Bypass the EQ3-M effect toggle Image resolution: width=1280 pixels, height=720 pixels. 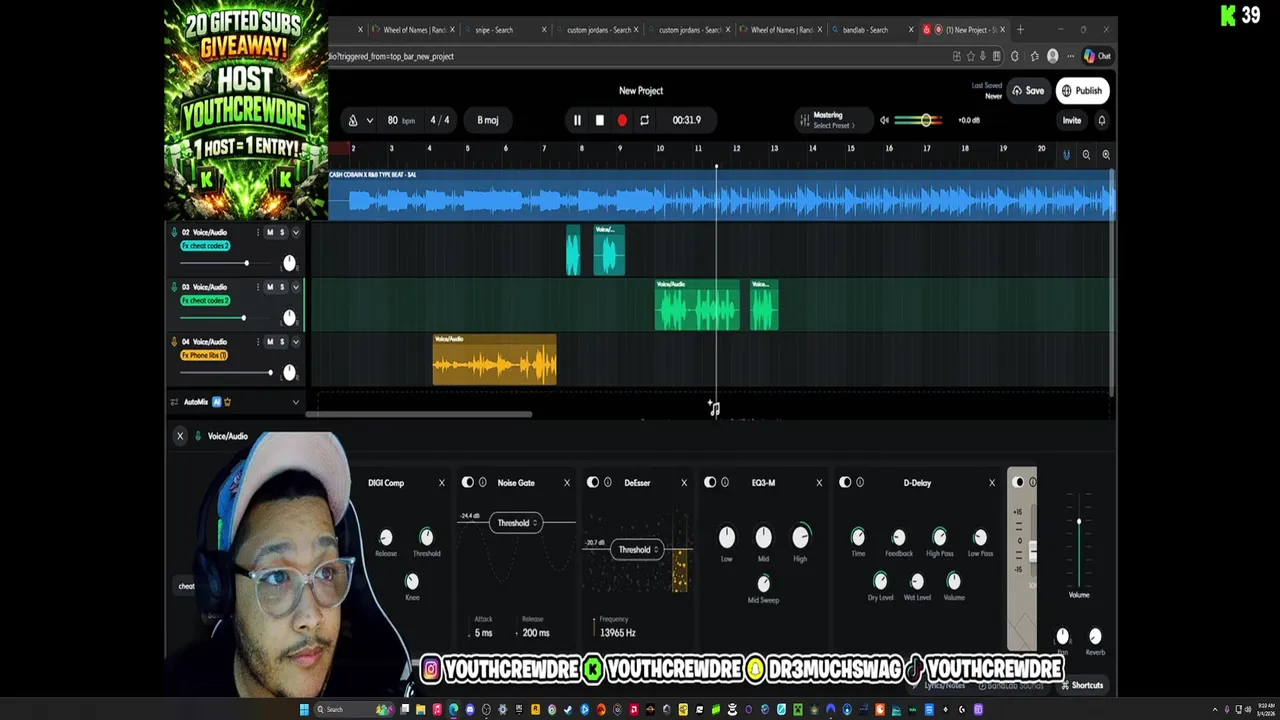(711, 483)
